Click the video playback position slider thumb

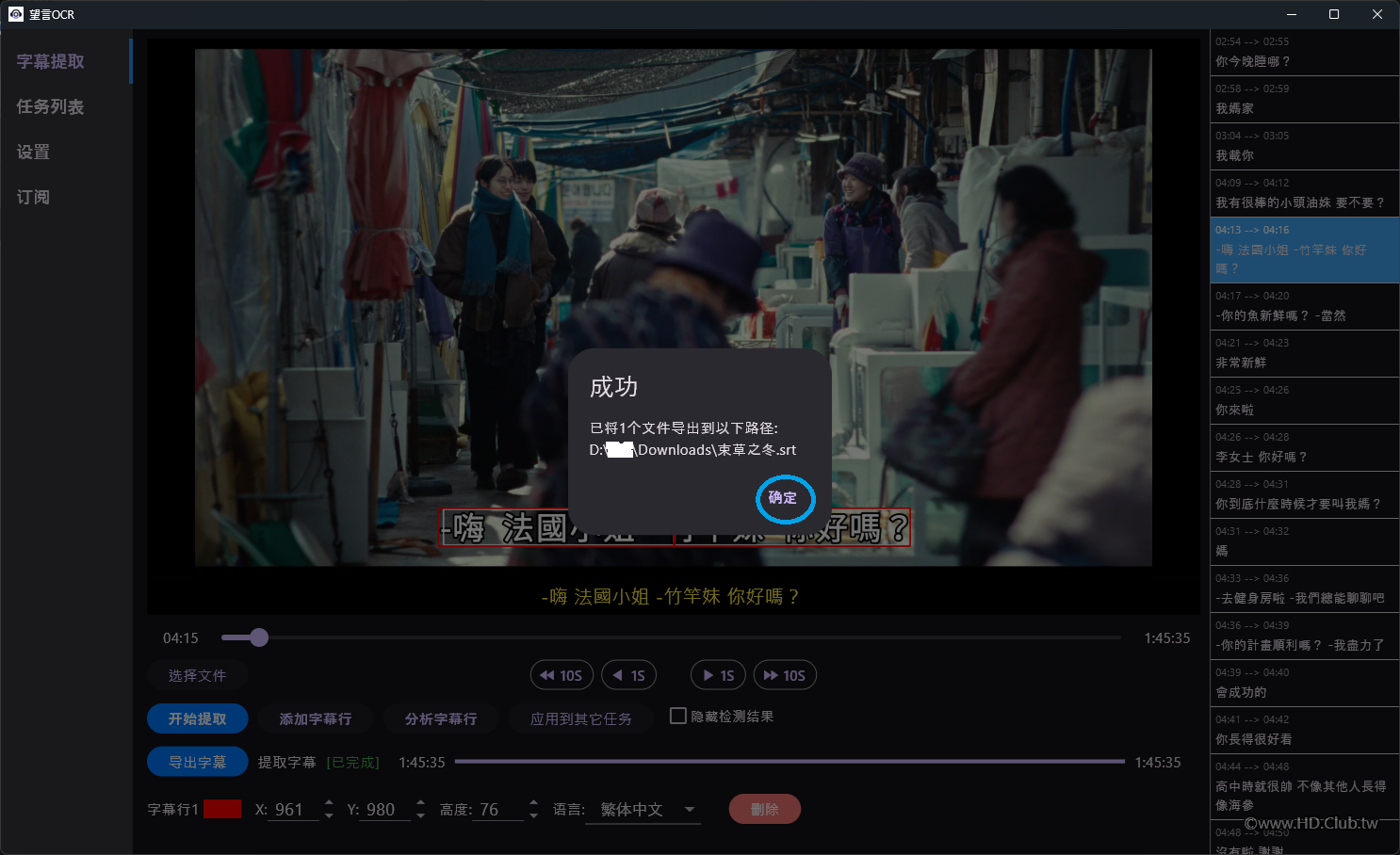coord(259,637)
